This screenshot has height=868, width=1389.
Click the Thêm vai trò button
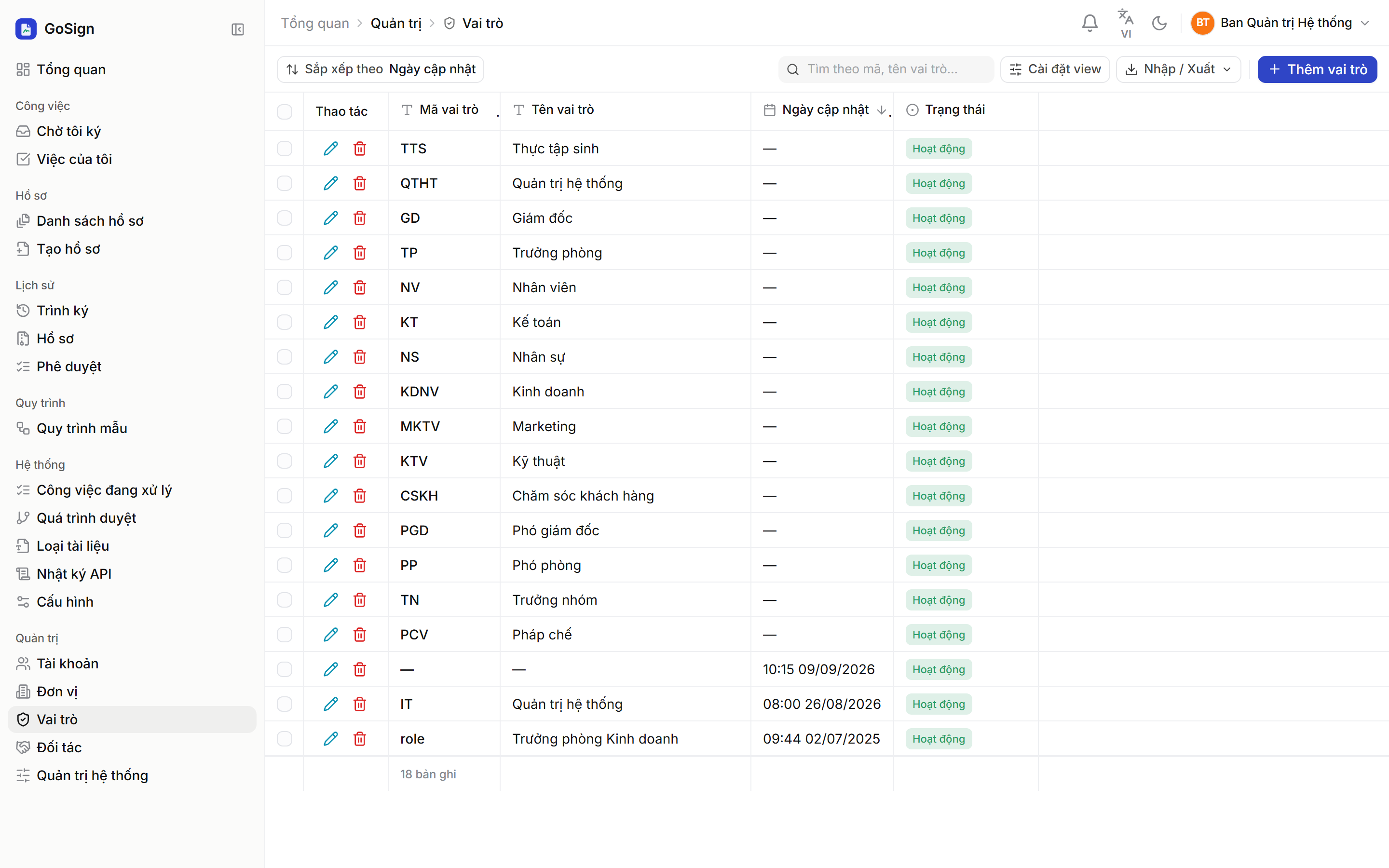point(1317,69)
